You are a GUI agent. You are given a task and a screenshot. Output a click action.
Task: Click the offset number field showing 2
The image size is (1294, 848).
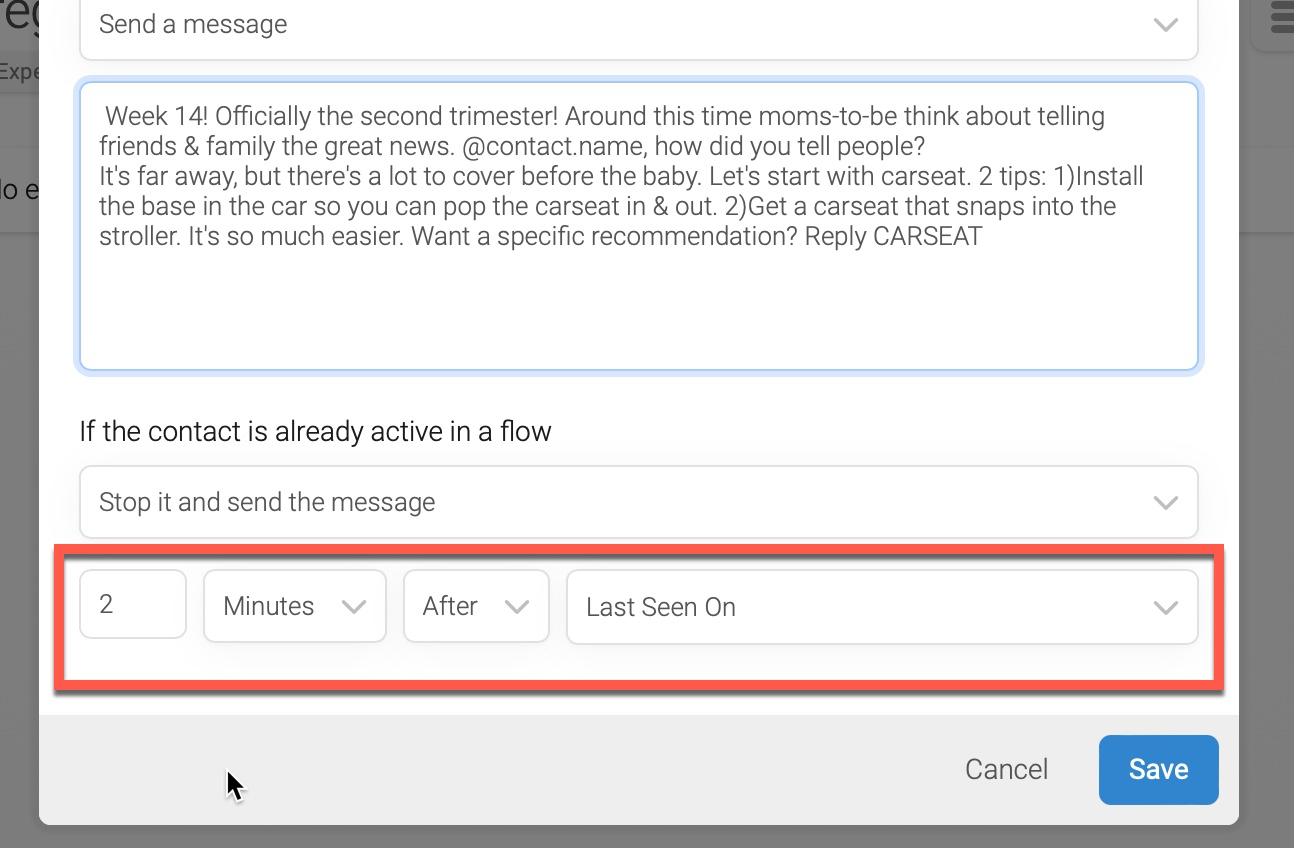pyautogui.click(x=133, y=604)
